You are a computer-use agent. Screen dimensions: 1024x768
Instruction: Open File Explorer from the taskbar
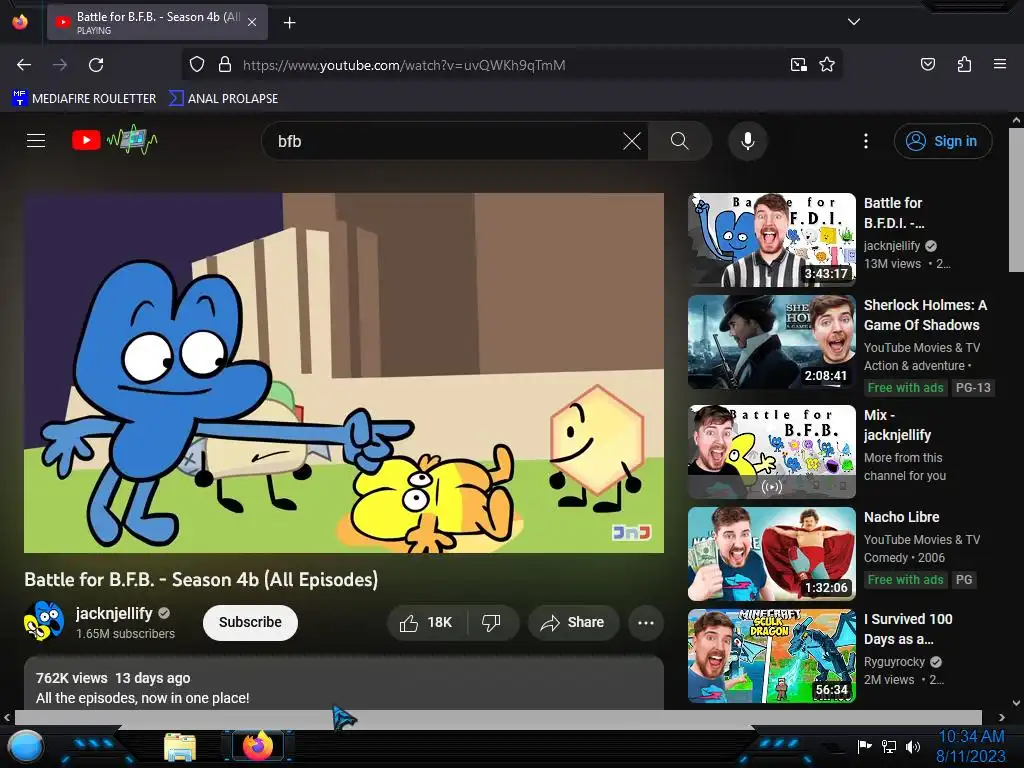(180, 747)
